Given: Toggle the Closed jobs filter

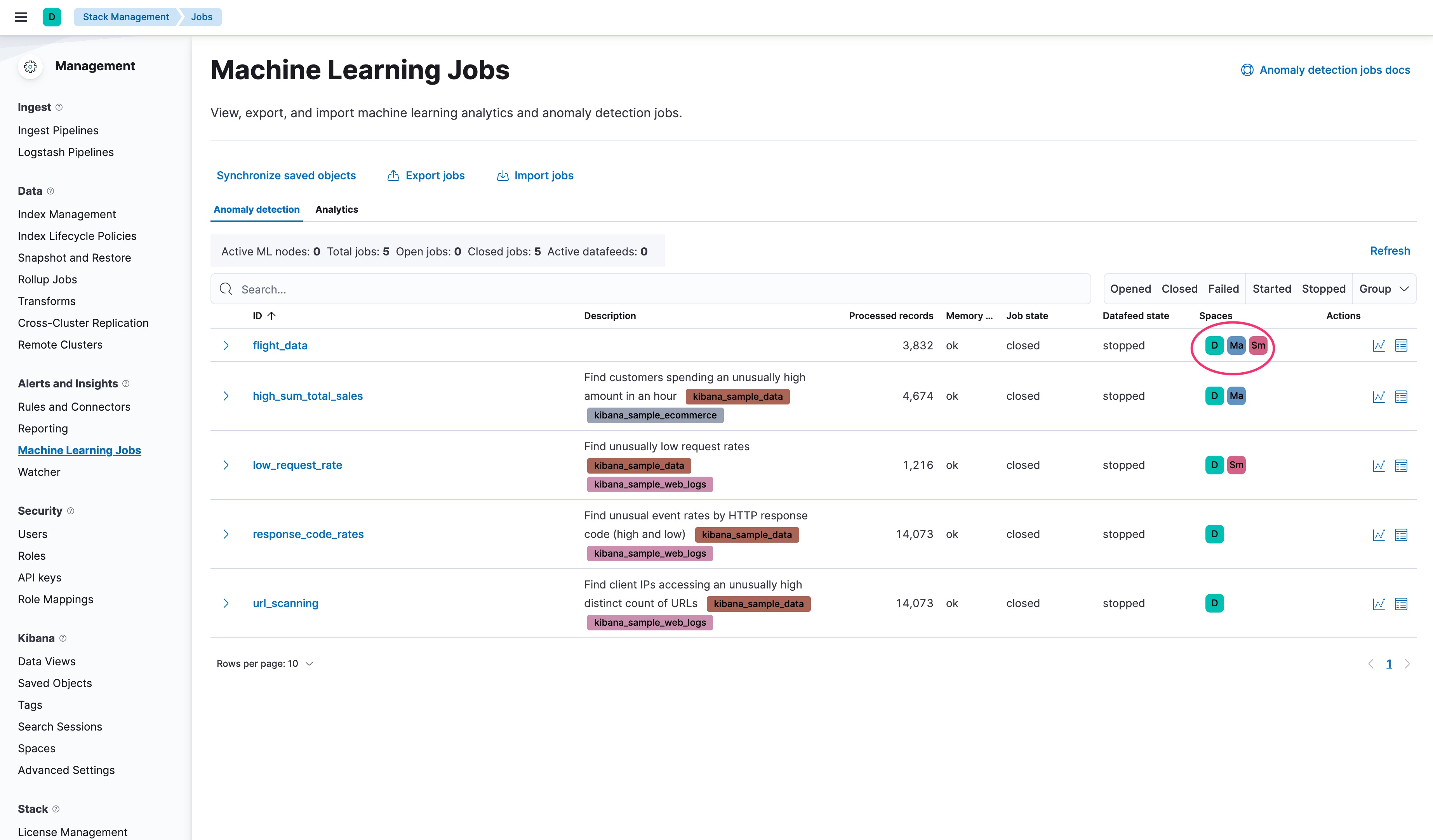Looking at the screenshot, I should 1179,289.
